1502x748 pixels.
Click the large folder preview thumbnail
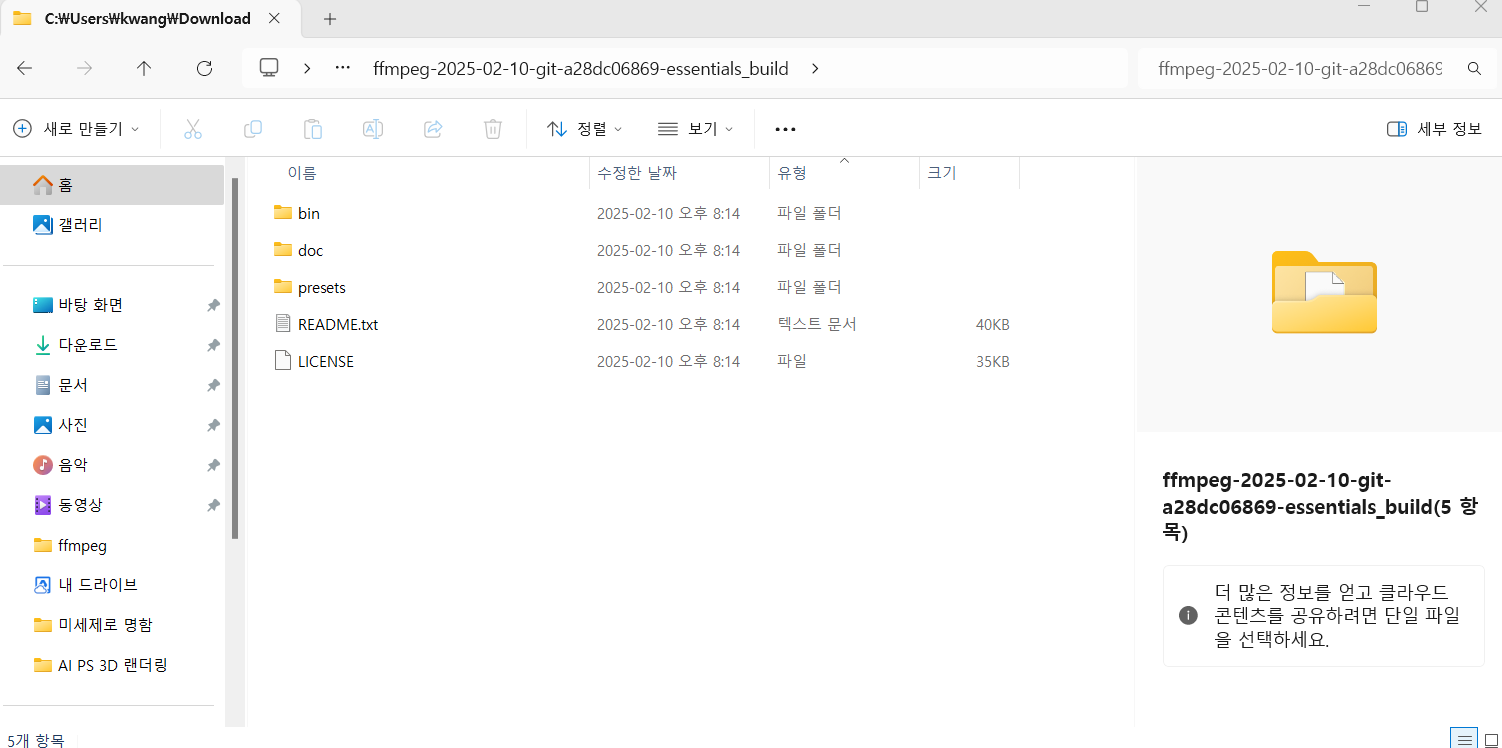coord(1324,291)
